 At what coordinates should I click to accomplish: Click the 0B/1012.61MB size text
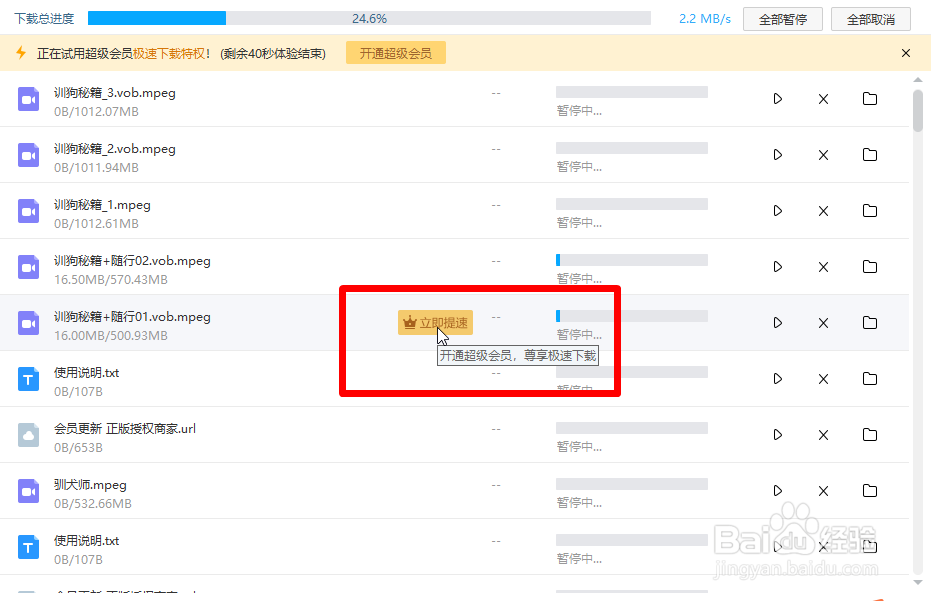[x=96, y=223]
